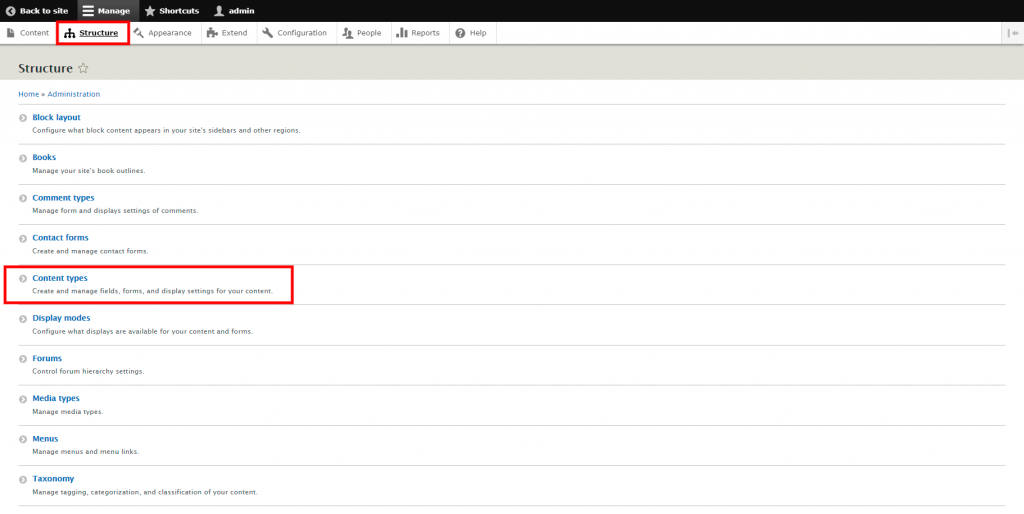This screenshot has width=1024, height=514.
Task: Click the Help question mark icon
Action: (x=460, y=33)
